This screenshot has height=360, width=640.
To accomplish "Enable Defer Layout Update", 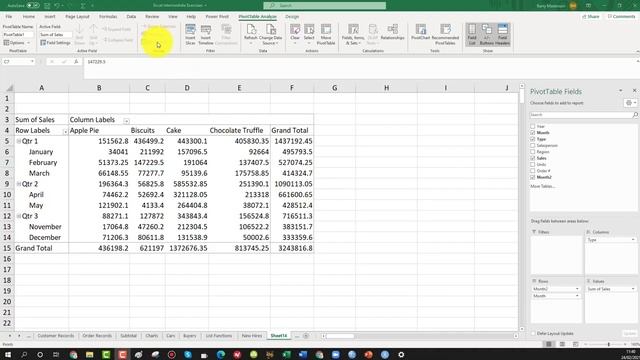I will 533,333.
